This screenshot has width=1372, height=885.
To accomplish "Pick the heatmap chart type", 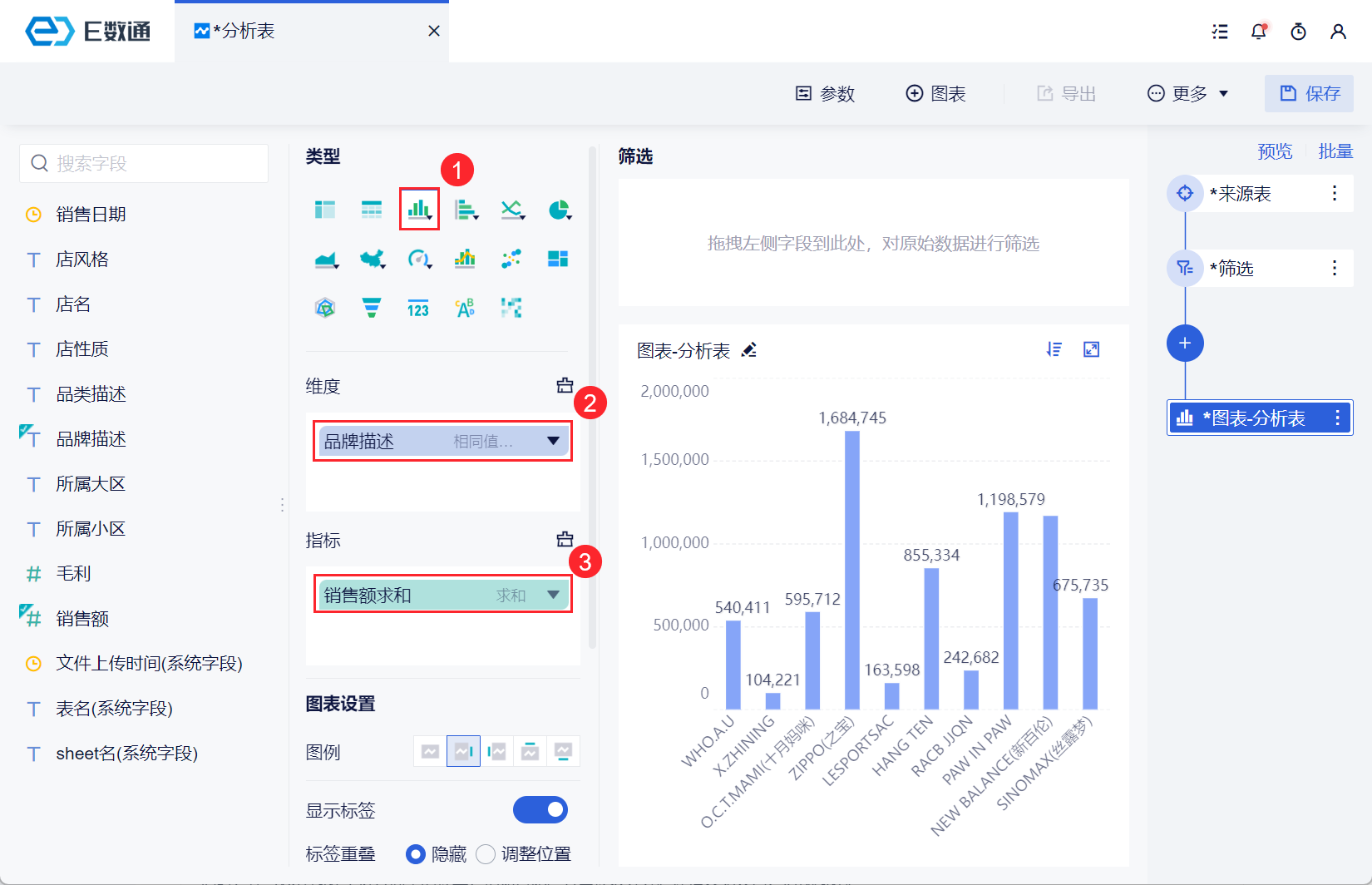I will click(x=511, y=309).
